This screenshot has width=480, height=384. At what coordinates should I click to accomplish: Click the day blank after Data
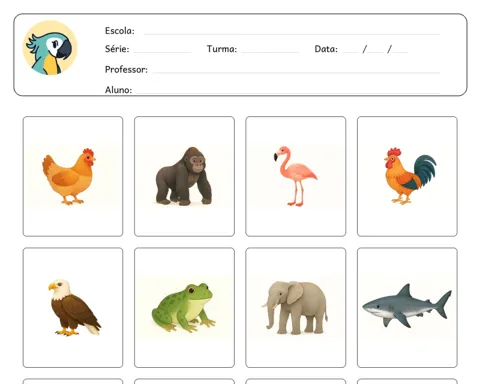click(351, 52)
